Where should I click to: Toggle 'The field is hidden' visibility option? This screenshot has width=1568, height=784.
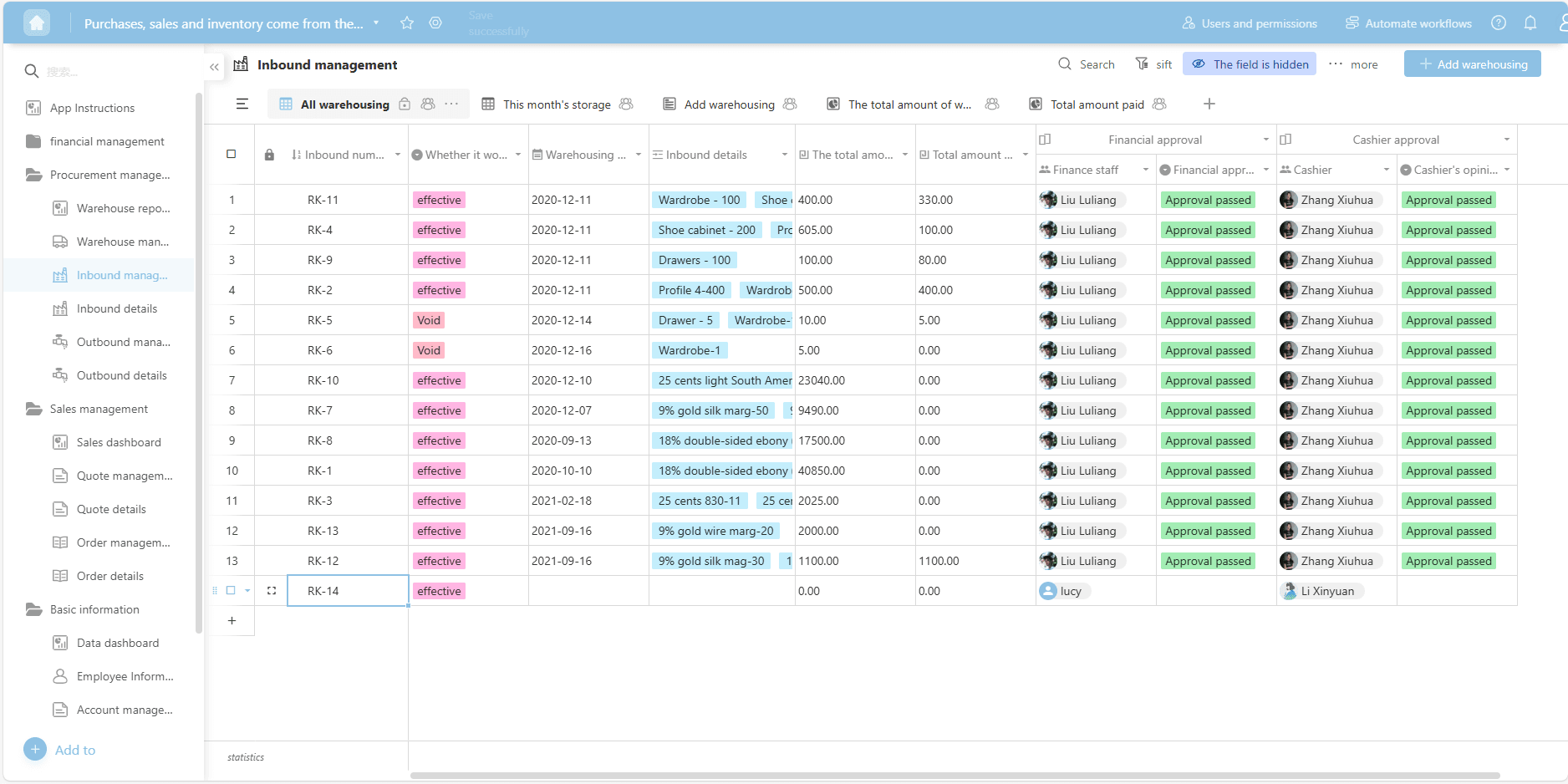[1250, 64]
